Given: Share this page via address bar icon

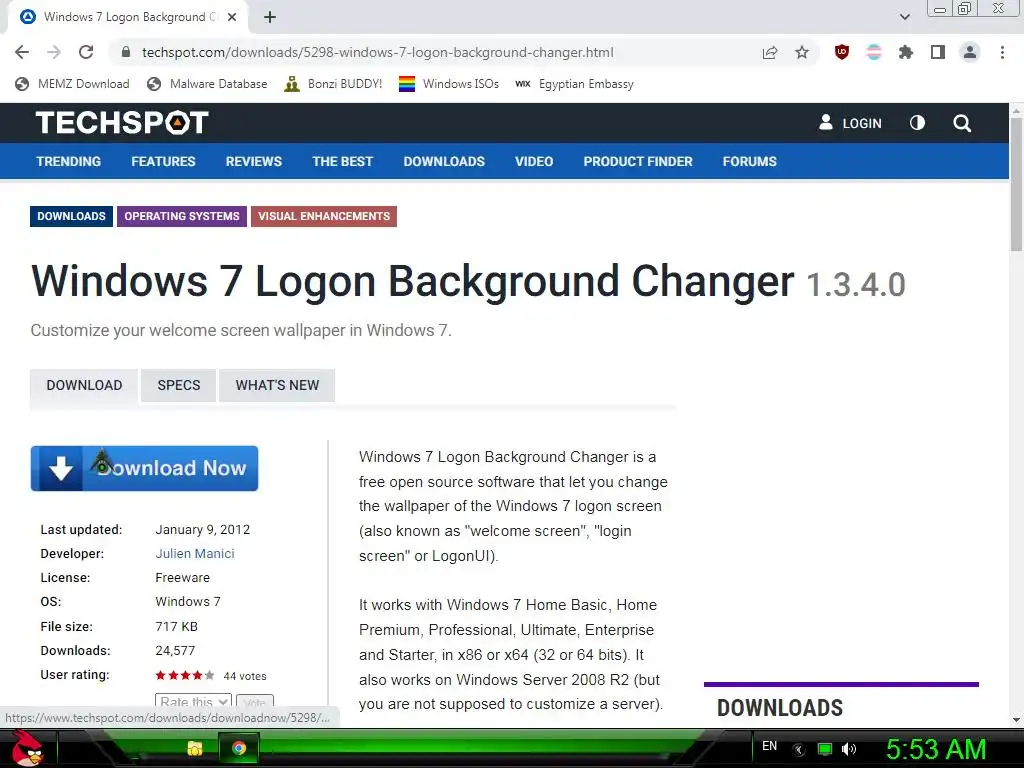Looking at the screenshot, I should 770,52.
